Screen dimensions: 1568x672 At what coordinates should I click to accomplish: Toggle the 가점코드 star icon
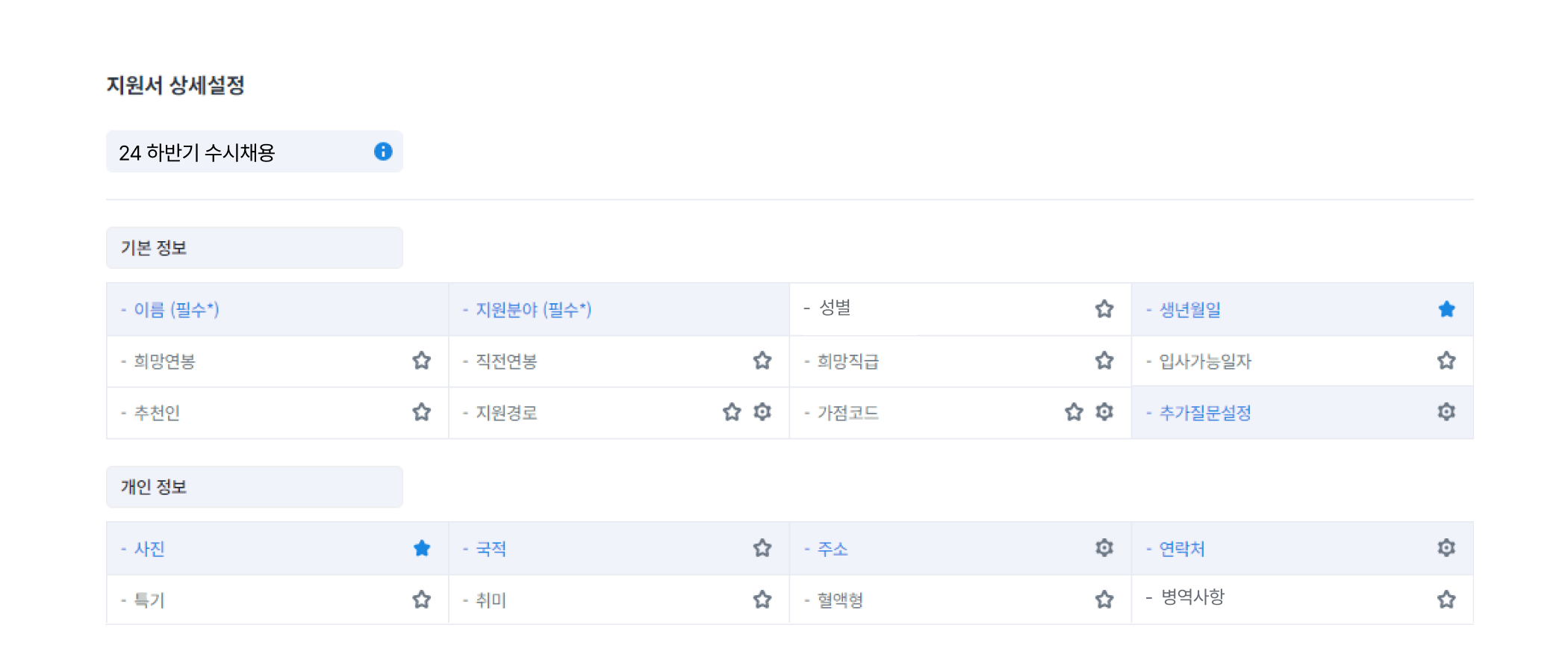pos(1074,411)
